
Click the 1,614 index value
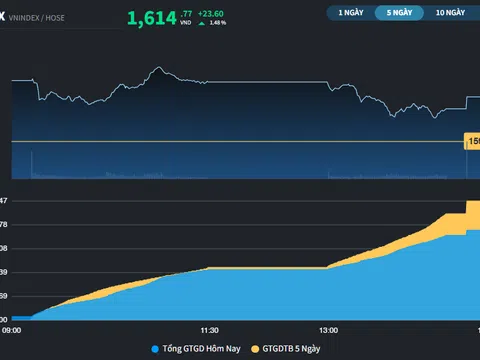152,18
